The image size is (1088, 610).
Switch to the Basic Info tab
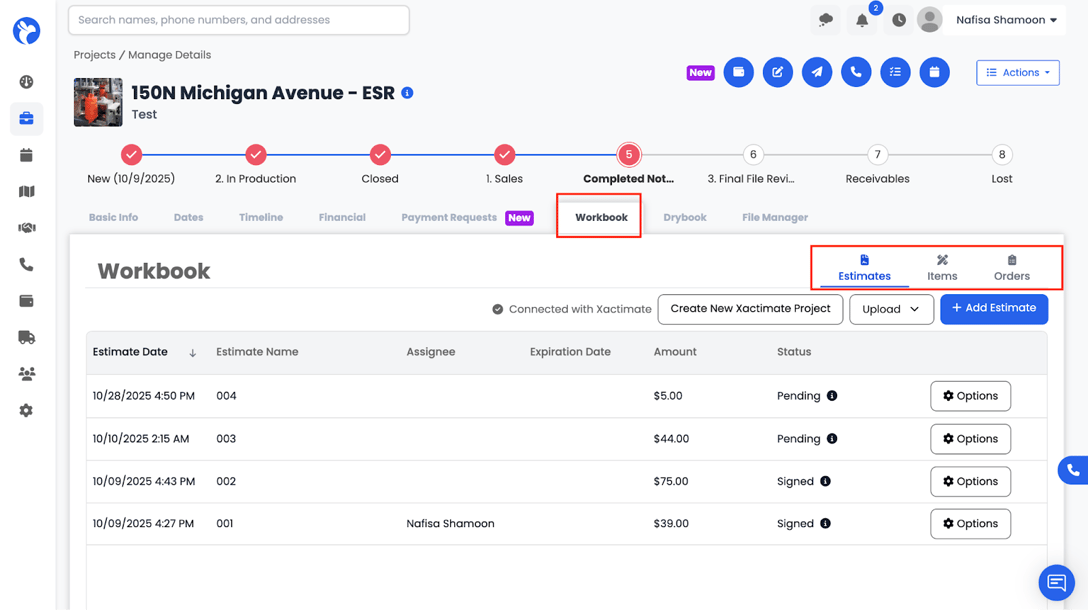[x=113, y=217]
